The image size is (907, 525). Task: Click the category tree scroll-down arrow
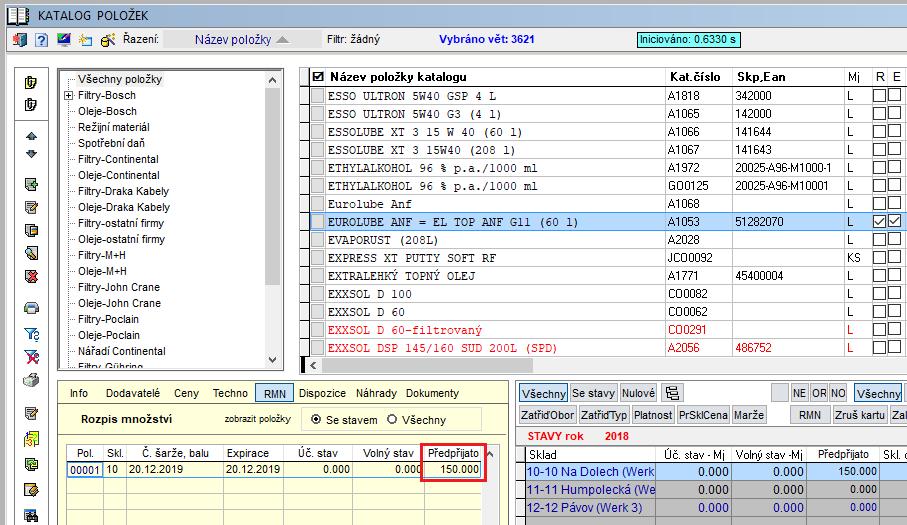coord(272,359)
